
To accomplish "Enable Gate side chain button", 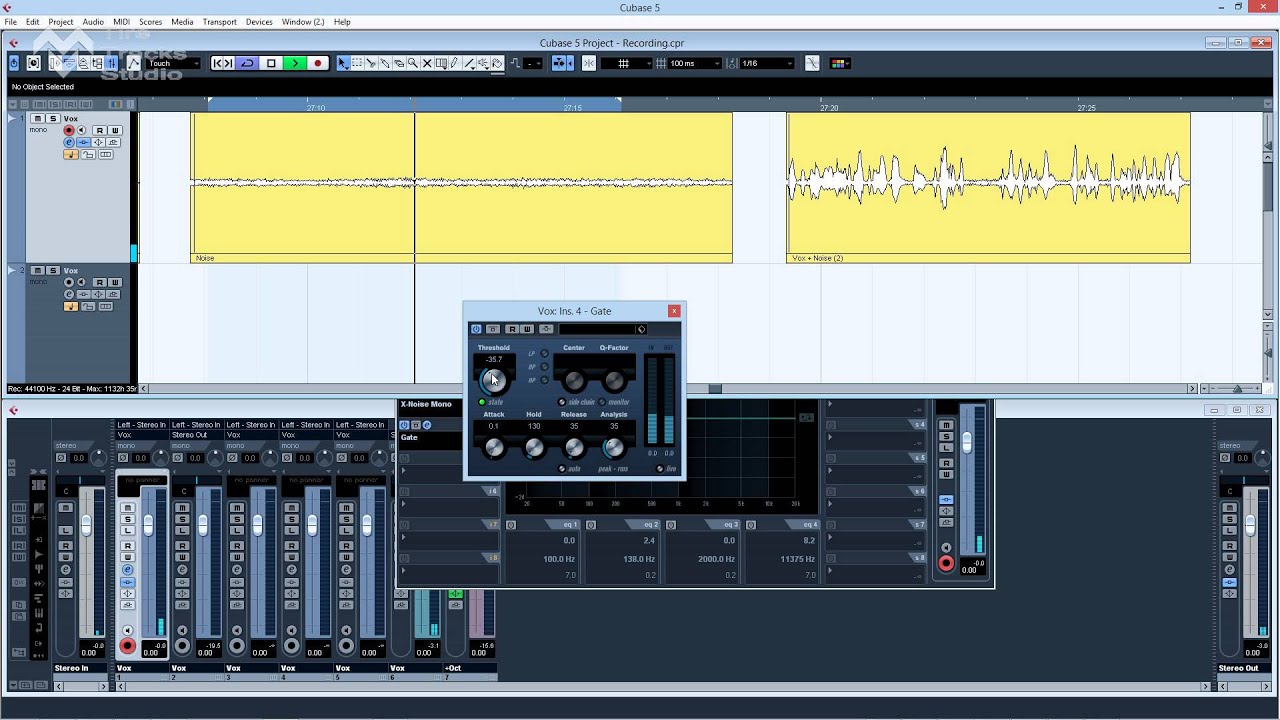I will pos(561,402).
